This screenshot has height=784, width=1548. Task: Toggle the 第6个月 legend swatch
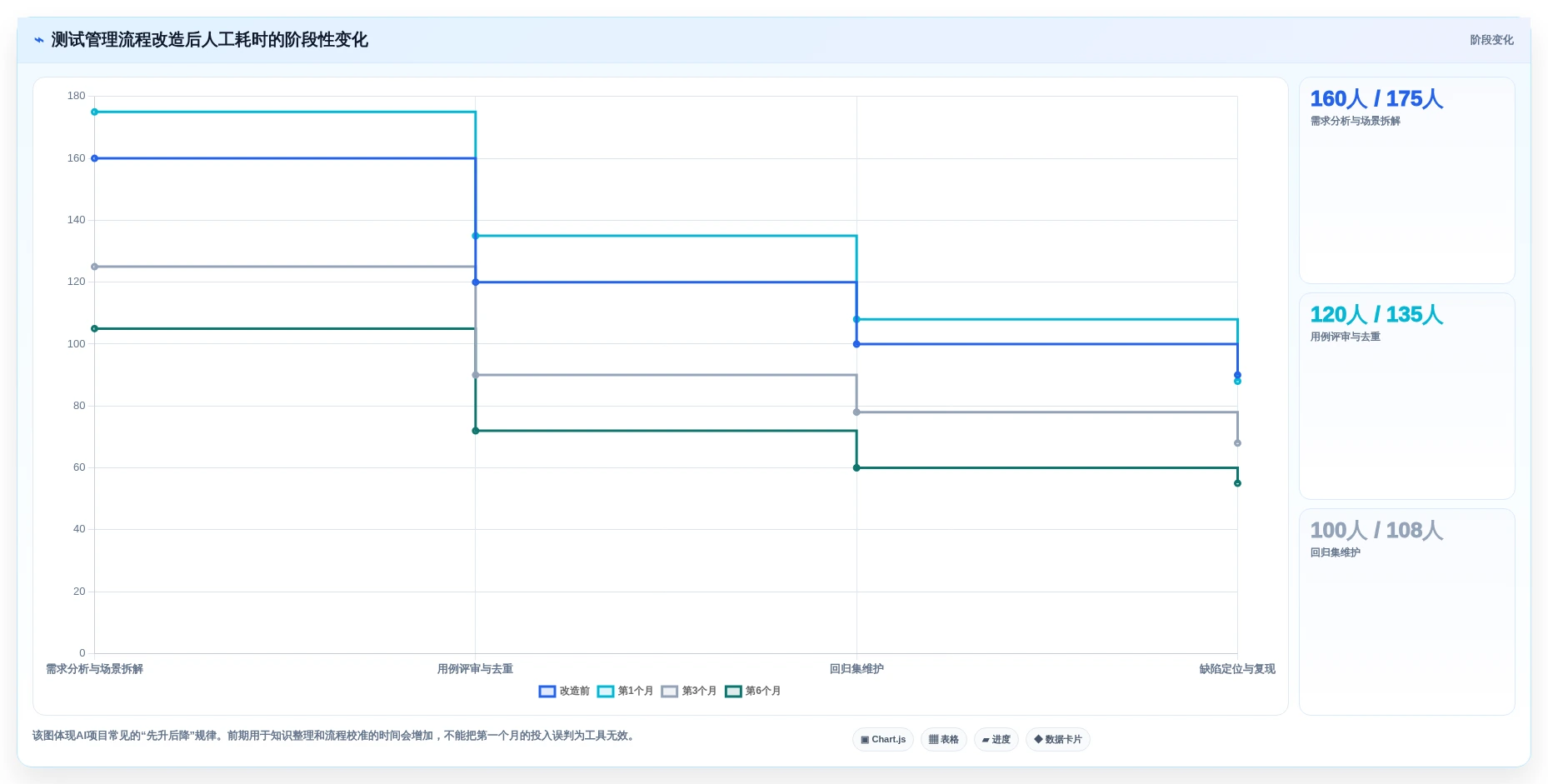(x=733, y=692)
